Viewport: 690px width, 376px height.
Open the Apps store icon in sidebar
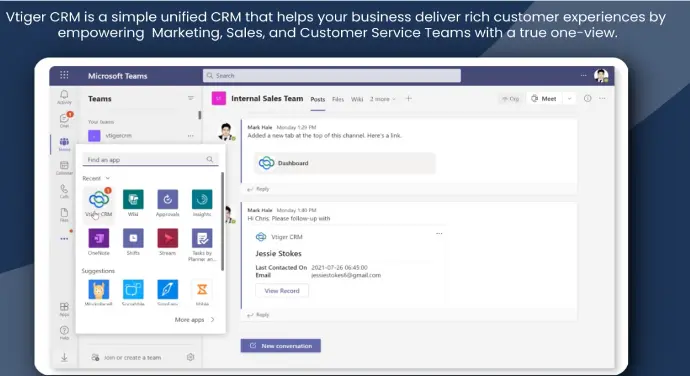(x=64, y=309)
